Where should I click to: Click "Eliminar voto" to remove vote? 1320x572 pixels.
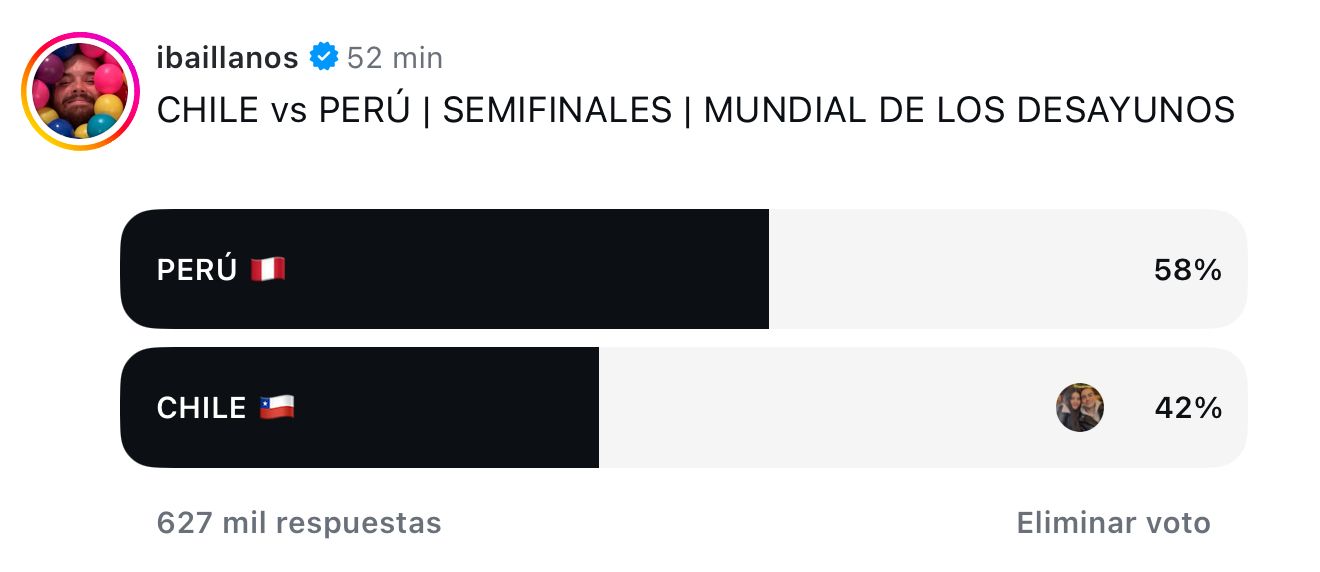(x=1114, y=522)
